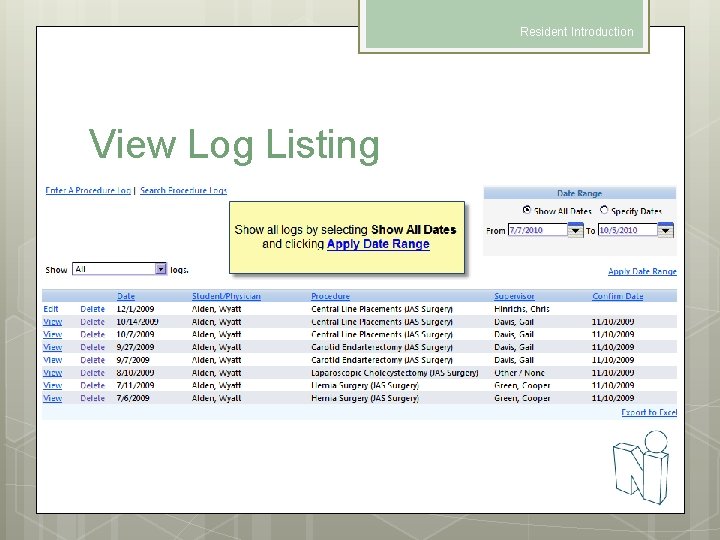Click supervisor cell Other / None

click(519, 373)
